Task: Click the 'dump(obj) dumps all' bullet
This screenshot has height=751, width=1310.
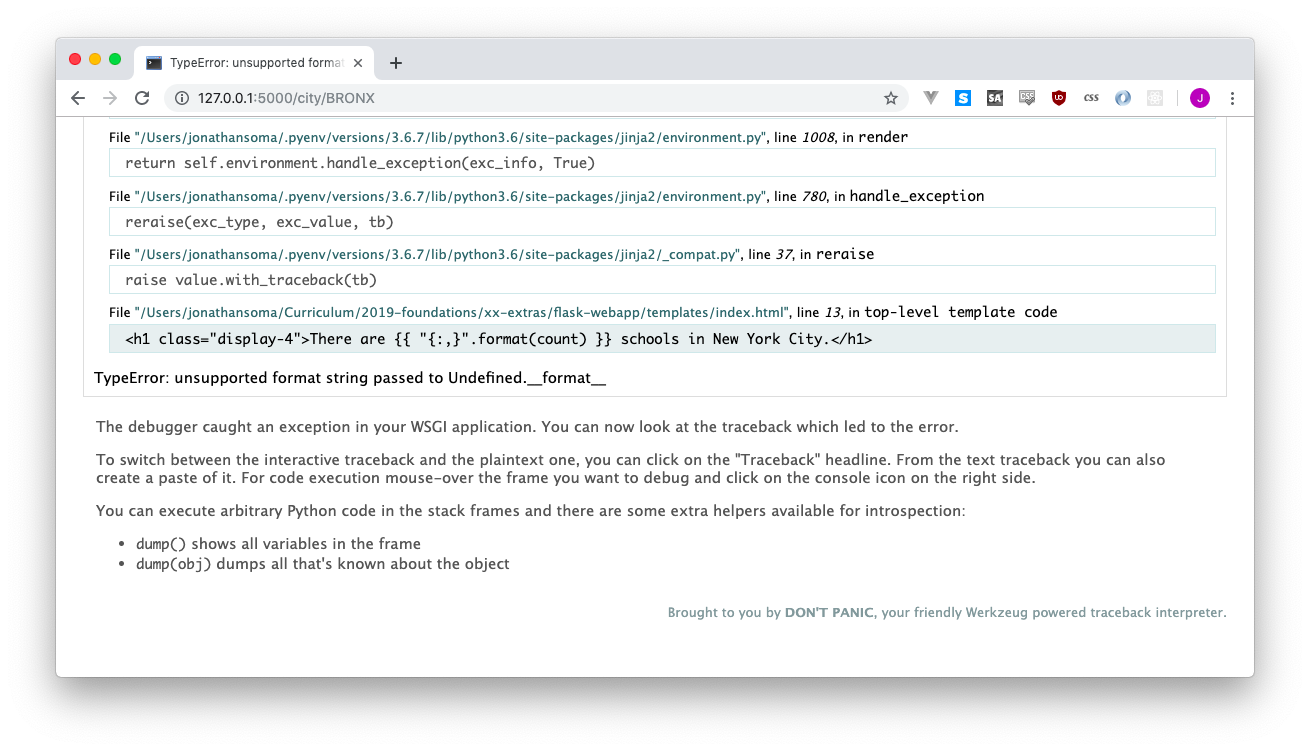Action: pos(323,564)
